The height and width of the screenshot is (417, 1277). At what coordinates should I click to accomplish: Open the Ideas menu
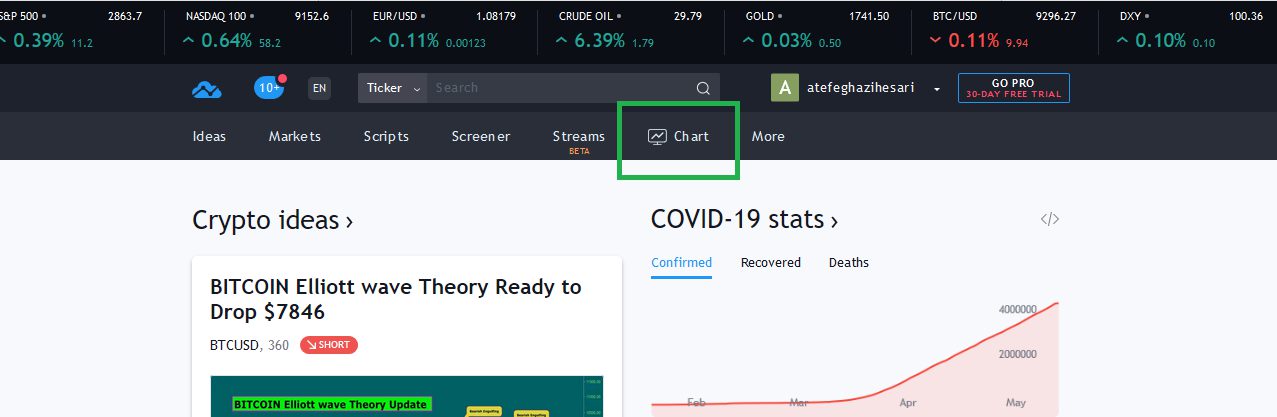click(209, 136)
